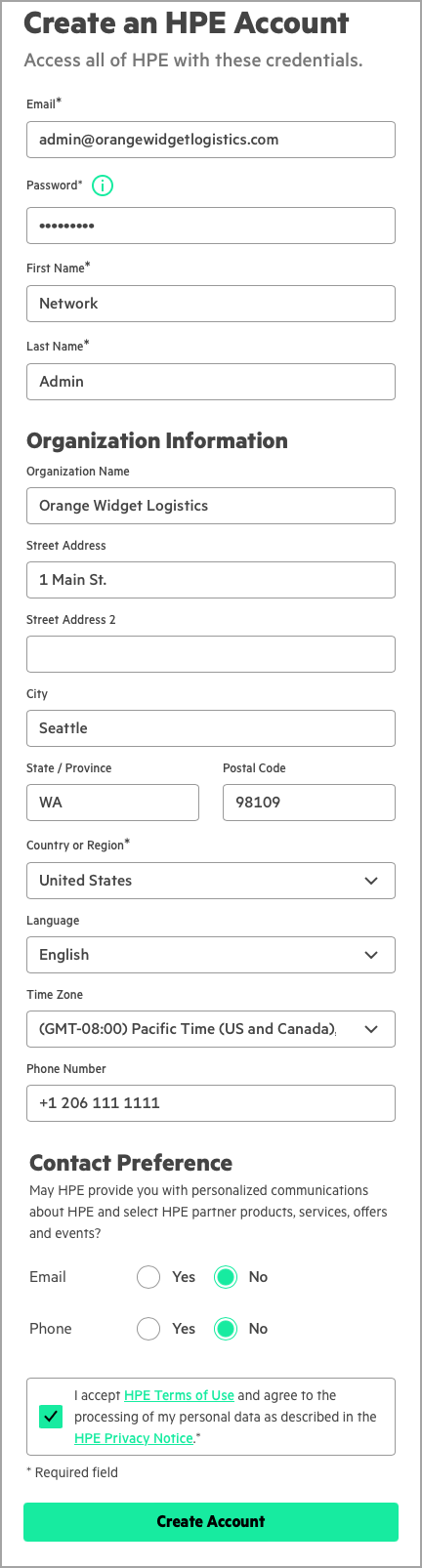
Task: Click the password info icon
Action: click(103, 186)
